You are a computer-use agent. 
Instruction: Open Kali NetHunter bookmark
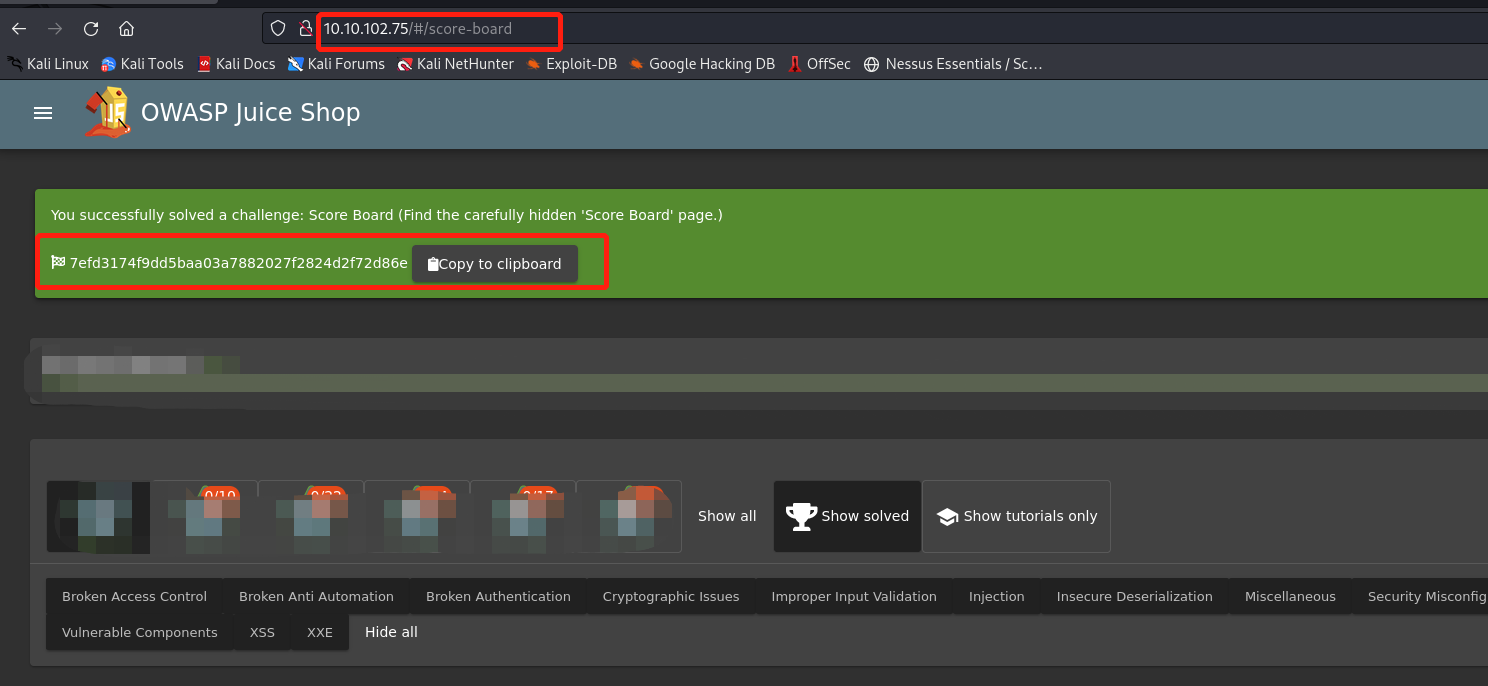tap(455, 64)
